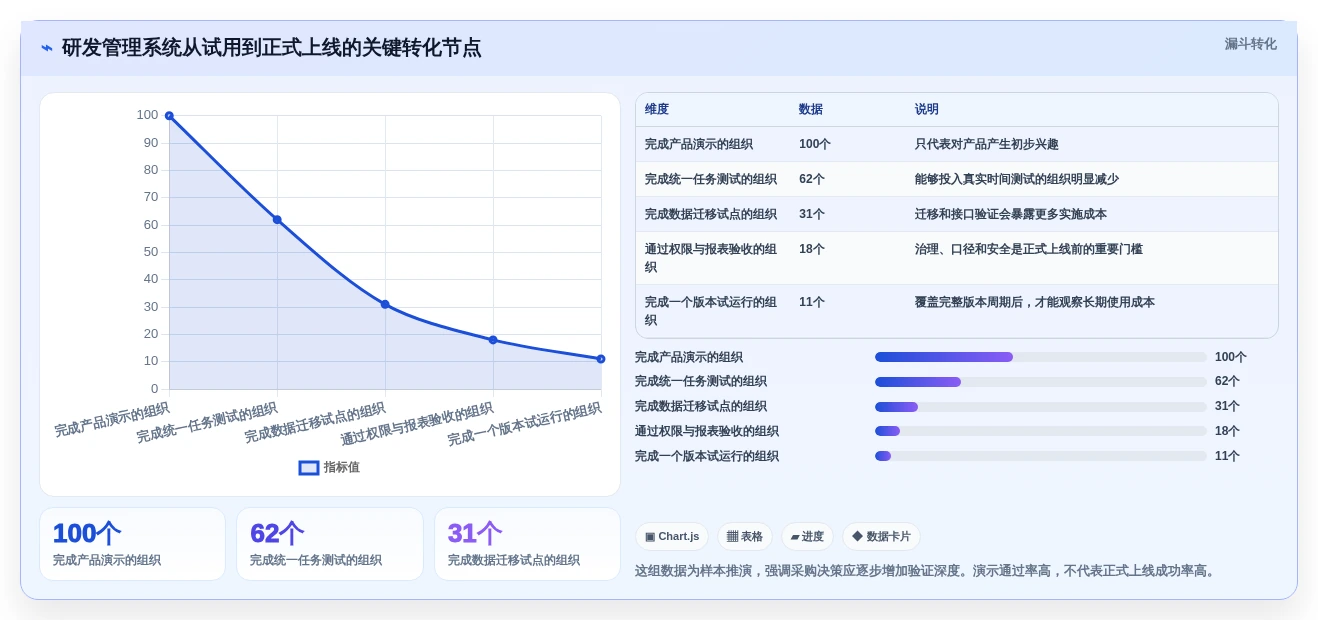Click chart axis label 完成一个版本试运行的组织
This screenshot has width=1318, height=620.
point(525,425)
